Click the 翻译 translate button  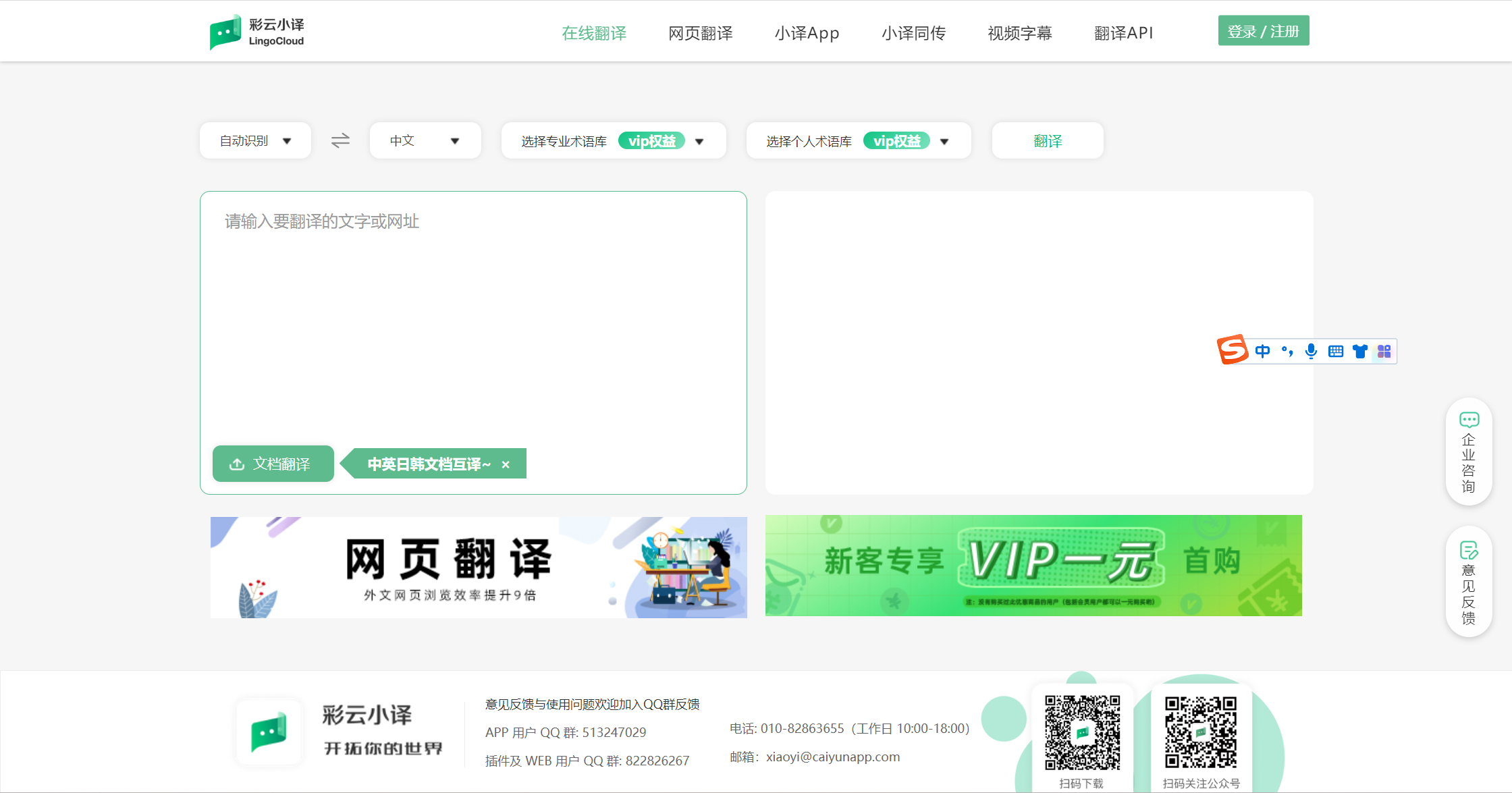click(1047, 140)
